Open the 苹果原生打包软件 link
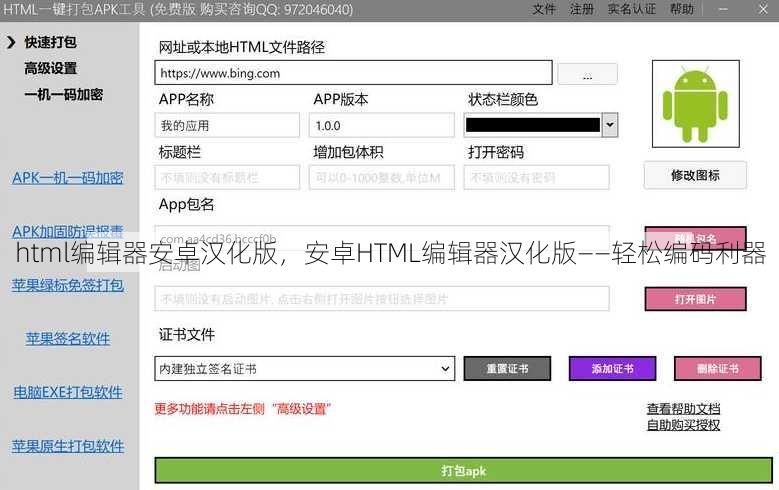Screen dimensions: 779x490 pos(68,446)
